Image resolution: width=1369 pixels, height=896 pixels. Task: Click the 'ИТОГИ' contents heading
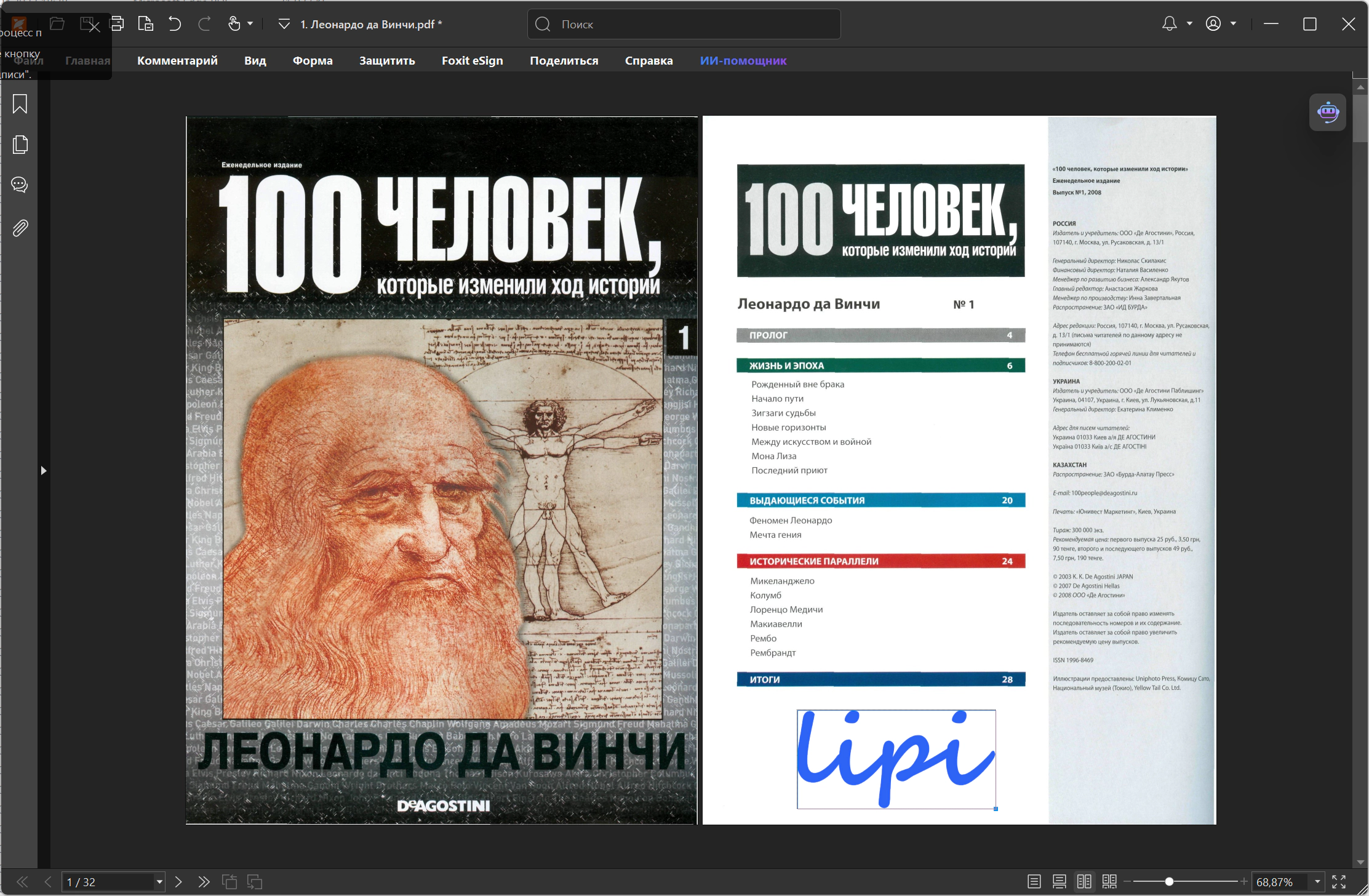pos(765,679)
